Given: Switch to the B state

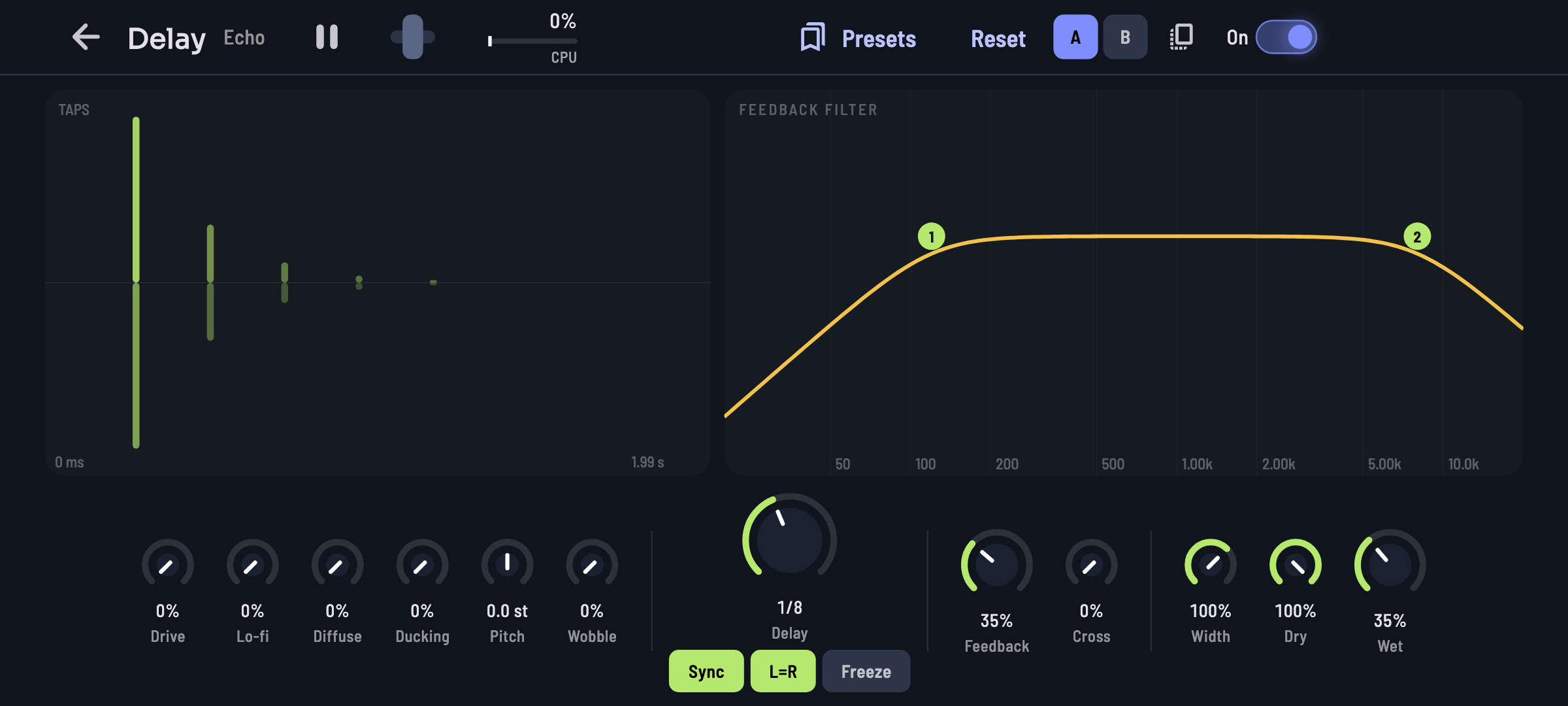Looking at the screenshot, I should [1125, 37].
